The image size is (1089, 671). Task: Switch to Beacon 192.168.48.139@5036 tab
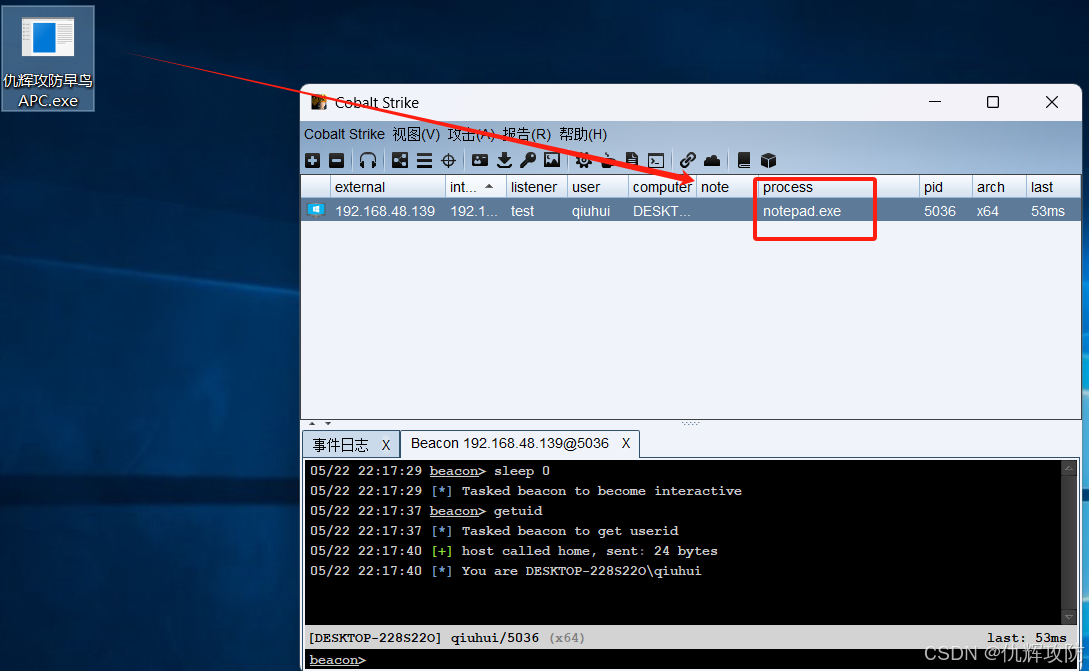coord(510,443)
